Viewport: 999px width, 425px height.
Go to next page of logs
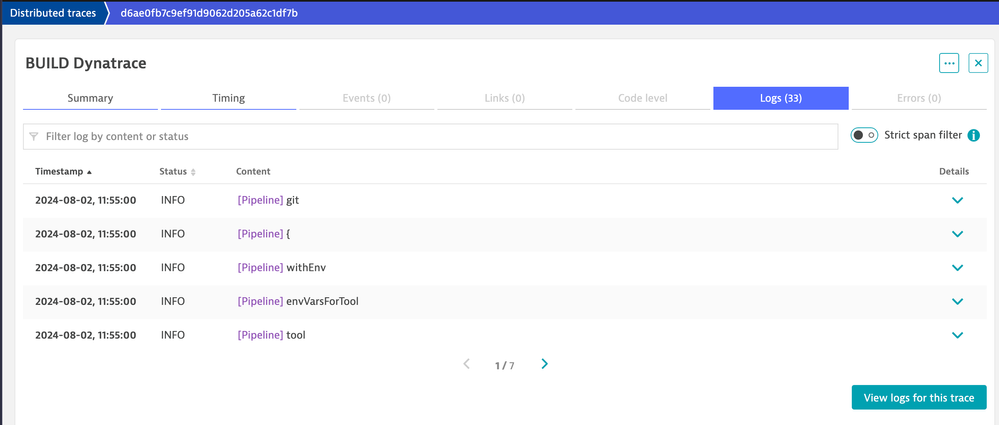pyautogui.click(x=544, y=364)
